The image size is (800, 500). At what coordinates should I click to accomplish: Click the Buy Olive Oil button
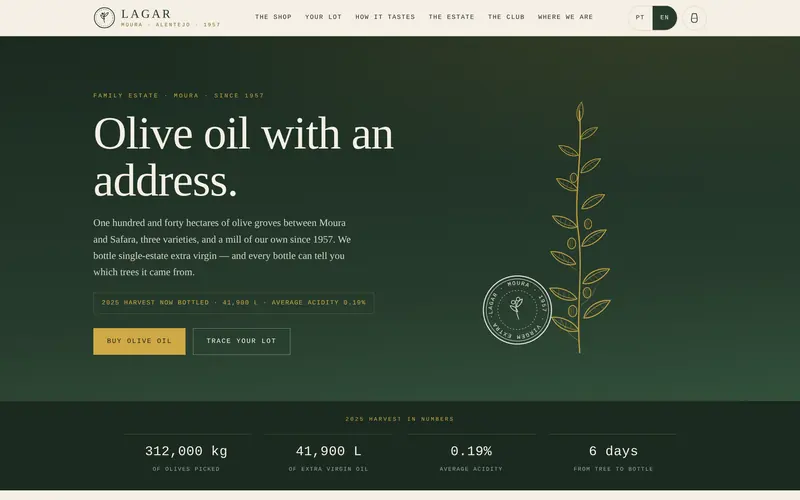pos(139,341)
